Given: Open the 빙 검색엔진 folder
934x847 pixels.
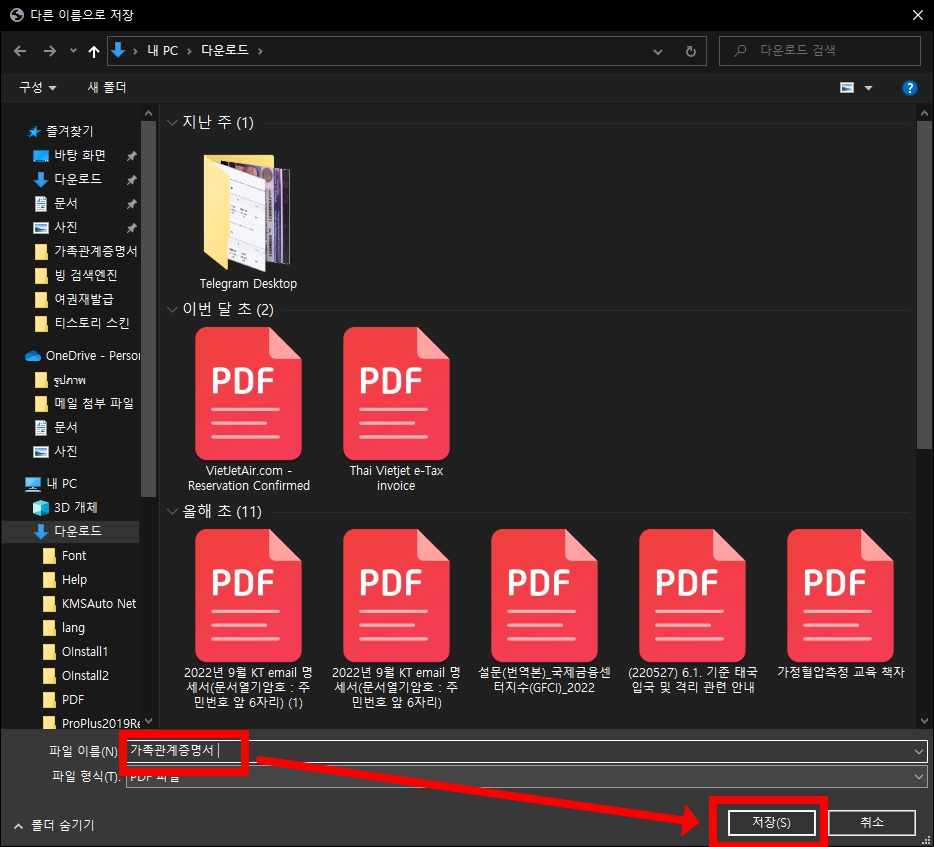Looking at the screenshot, I should click(x=85, y=275).
